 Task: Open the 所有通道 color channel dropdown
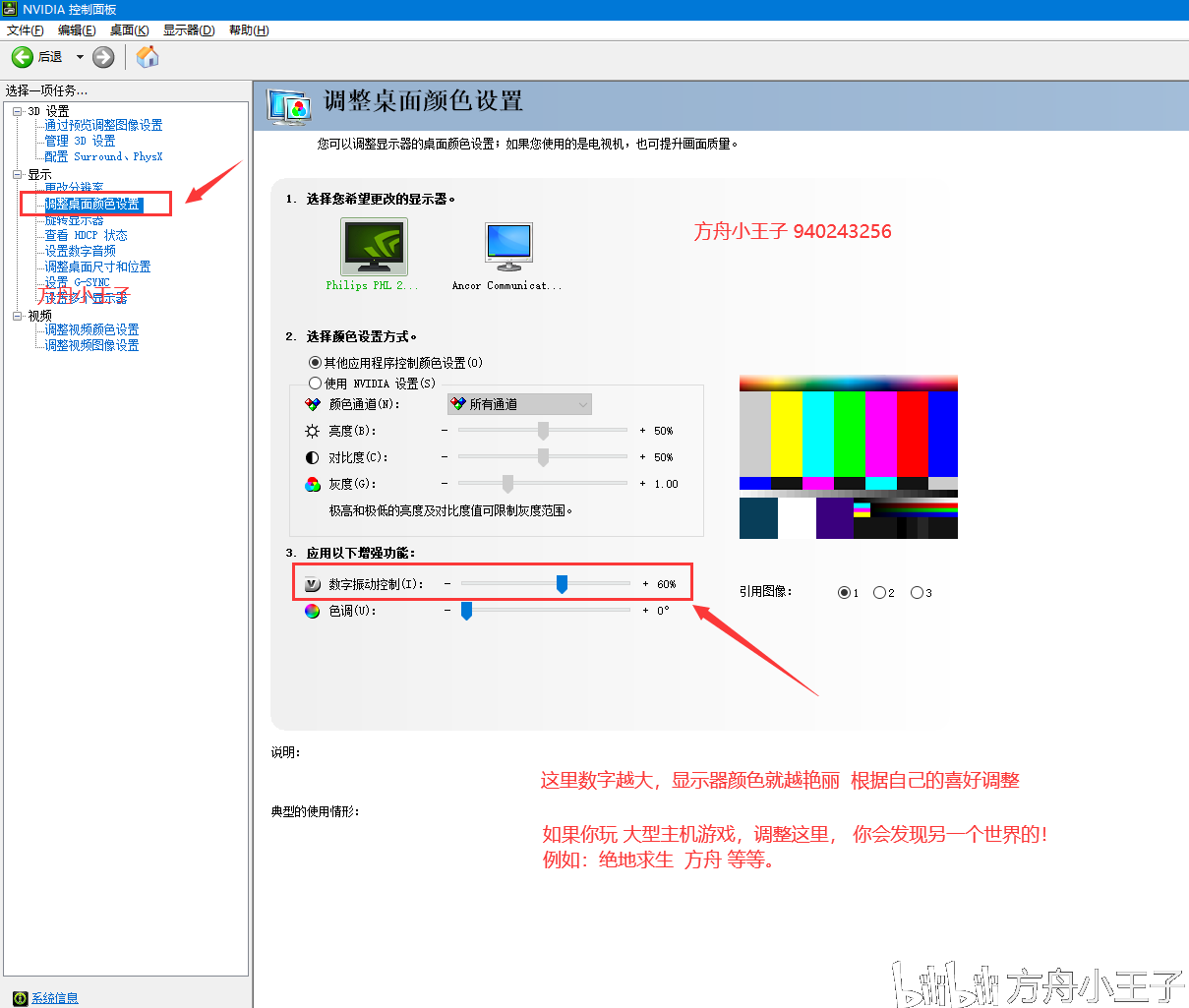(x=519, y=404)
